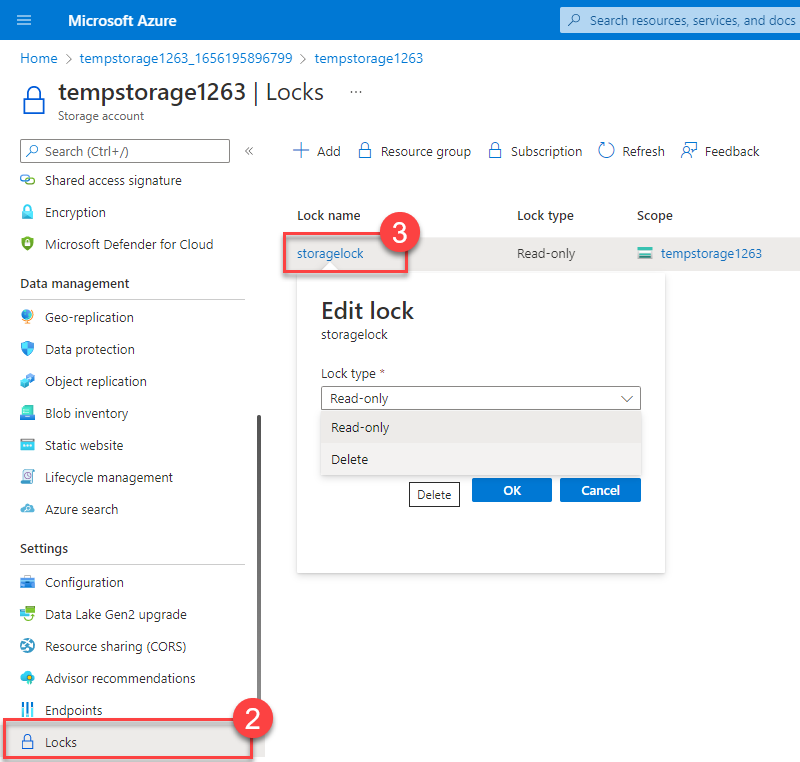Collapse the sidebar with the chevron

pos(249,153)
